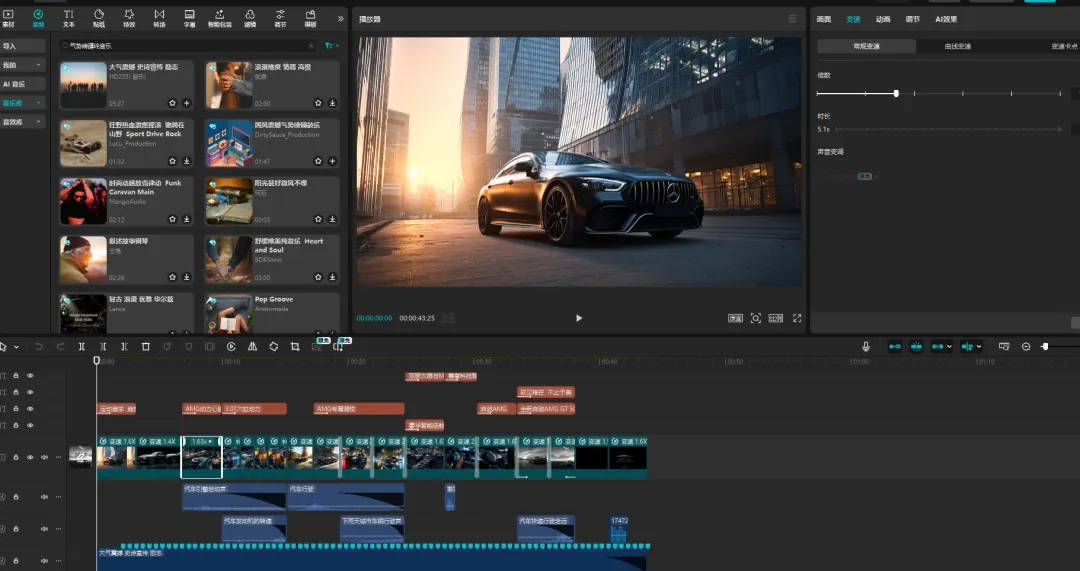The height and width of the screenshot is (571, 1080).
Task: Click the 导入 import button
Action: click(x=23, y=46)
